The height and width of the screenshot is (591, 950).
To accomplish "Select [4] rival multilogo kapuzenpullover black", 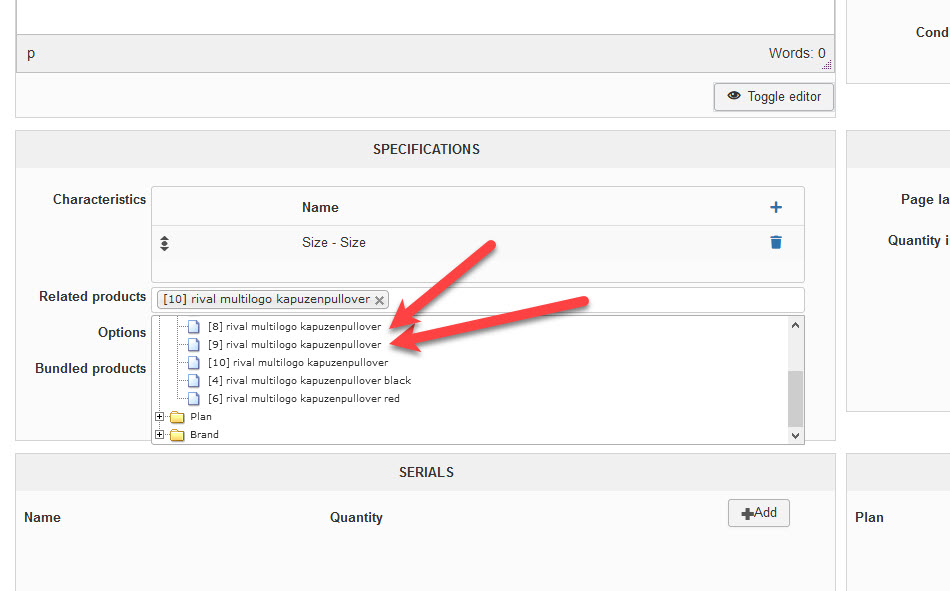I will [x=309, y=381].
